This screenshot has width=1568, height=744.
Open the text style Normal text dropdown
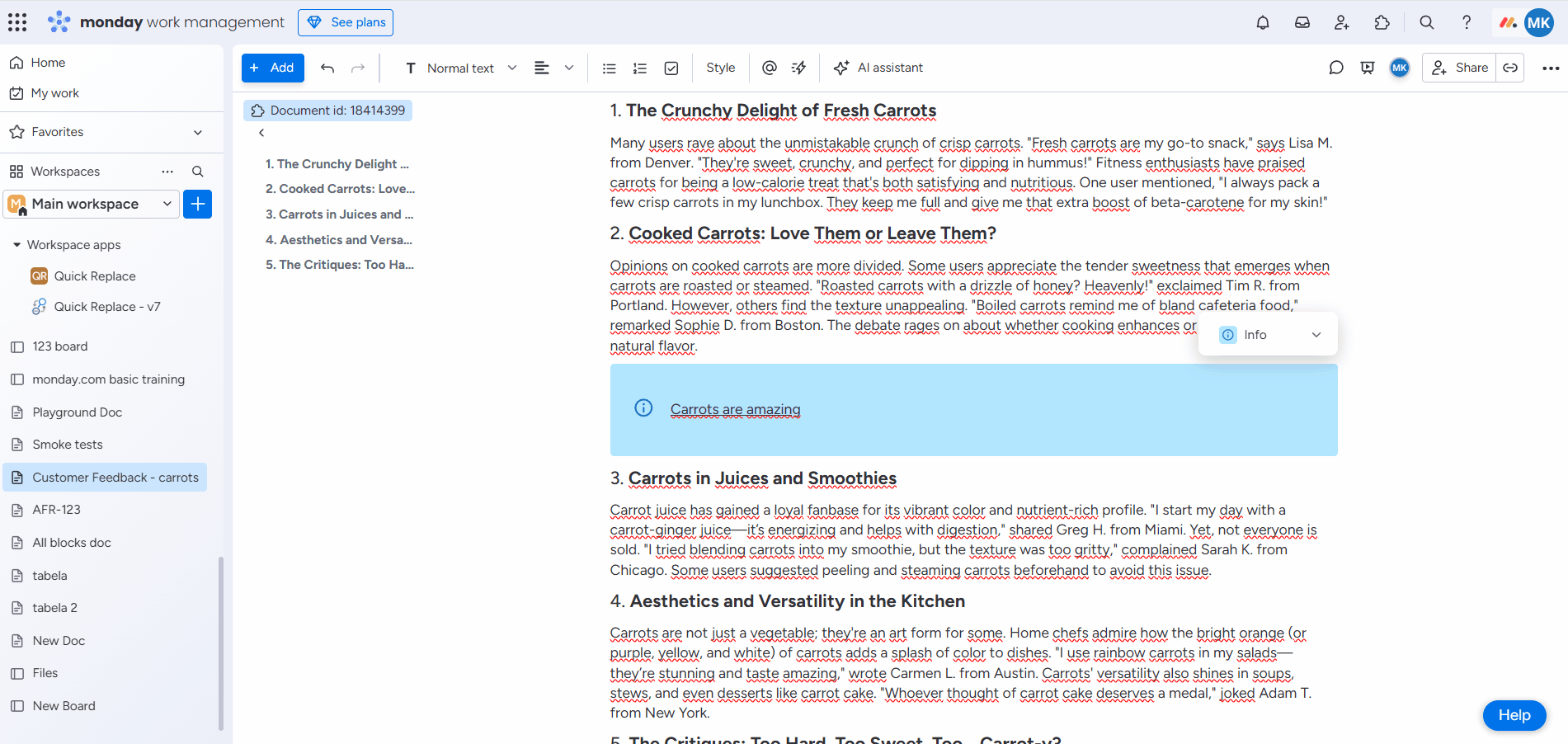click(x=461, y=68)
